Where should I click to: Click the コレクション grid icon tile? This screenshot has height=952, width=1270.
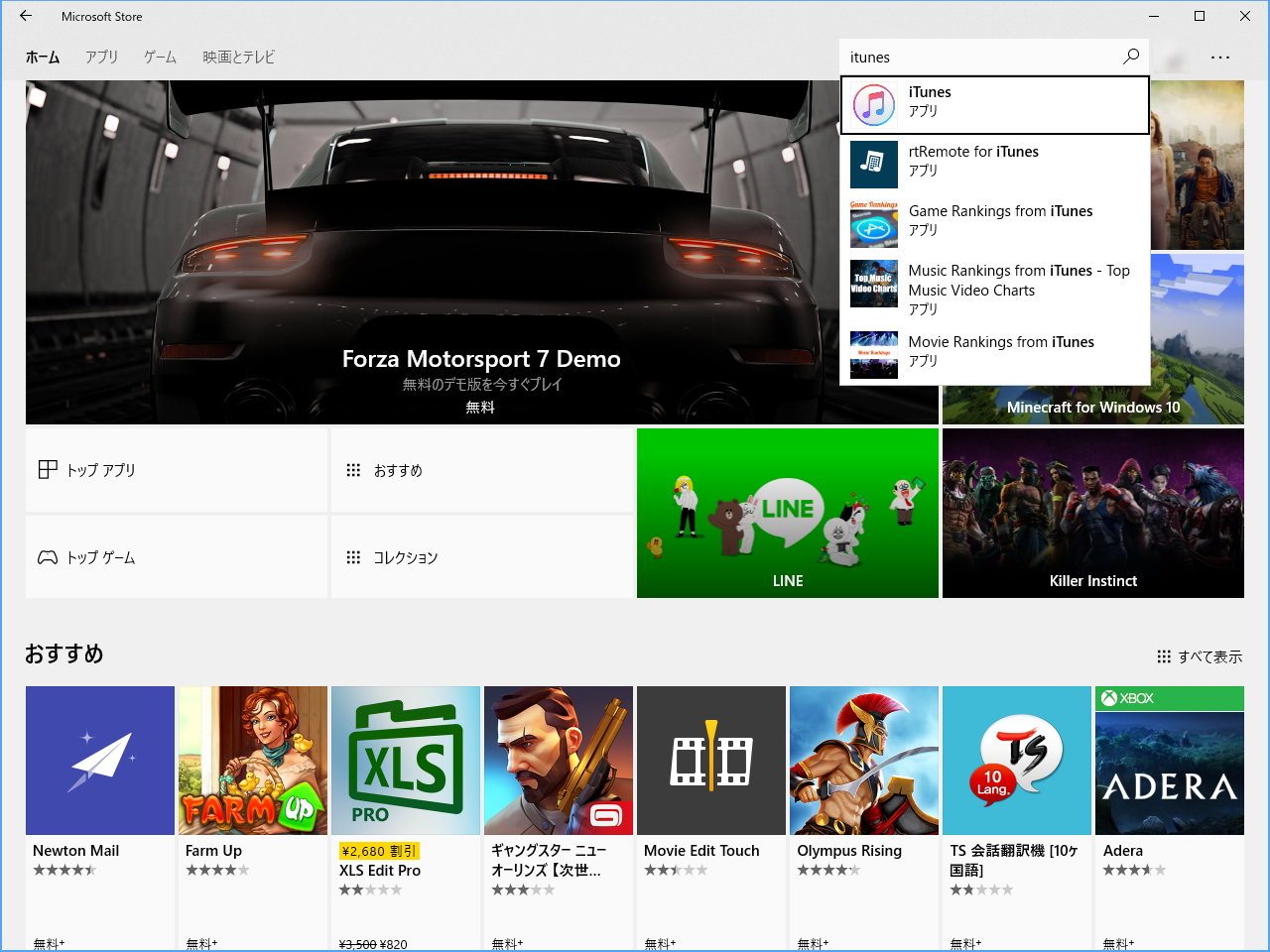click(x=354, y=557)
